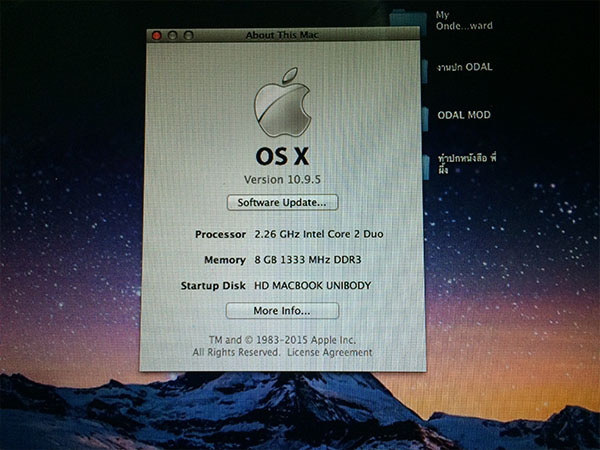Click the Startup Disk label
Image resolution: width=600 pixels, height=450 pixels.
coord(213,286)
